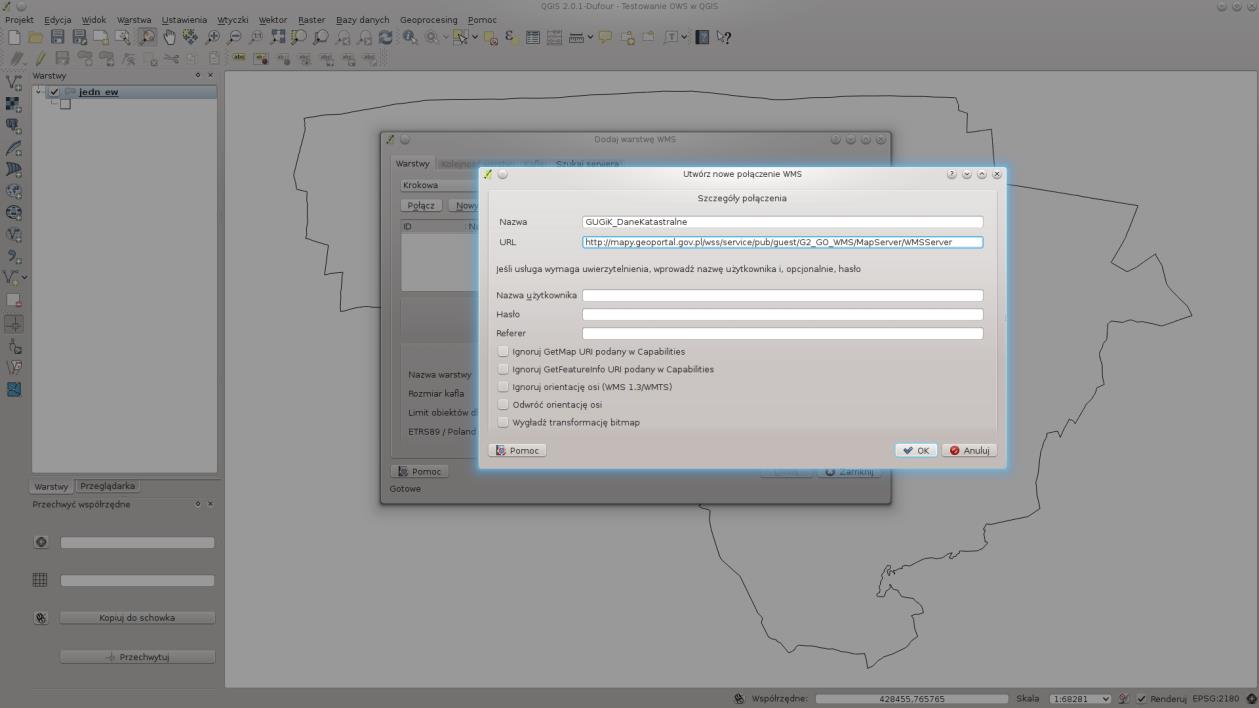This screenshot has height=708, width=1259.
Task: Click Add WMS layer globe icon
Action: (13, 190)
